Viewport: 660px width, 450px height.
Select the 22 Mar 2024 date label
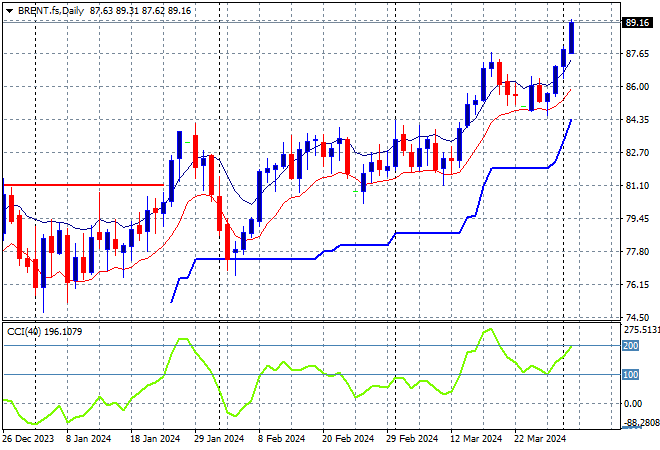540,439
